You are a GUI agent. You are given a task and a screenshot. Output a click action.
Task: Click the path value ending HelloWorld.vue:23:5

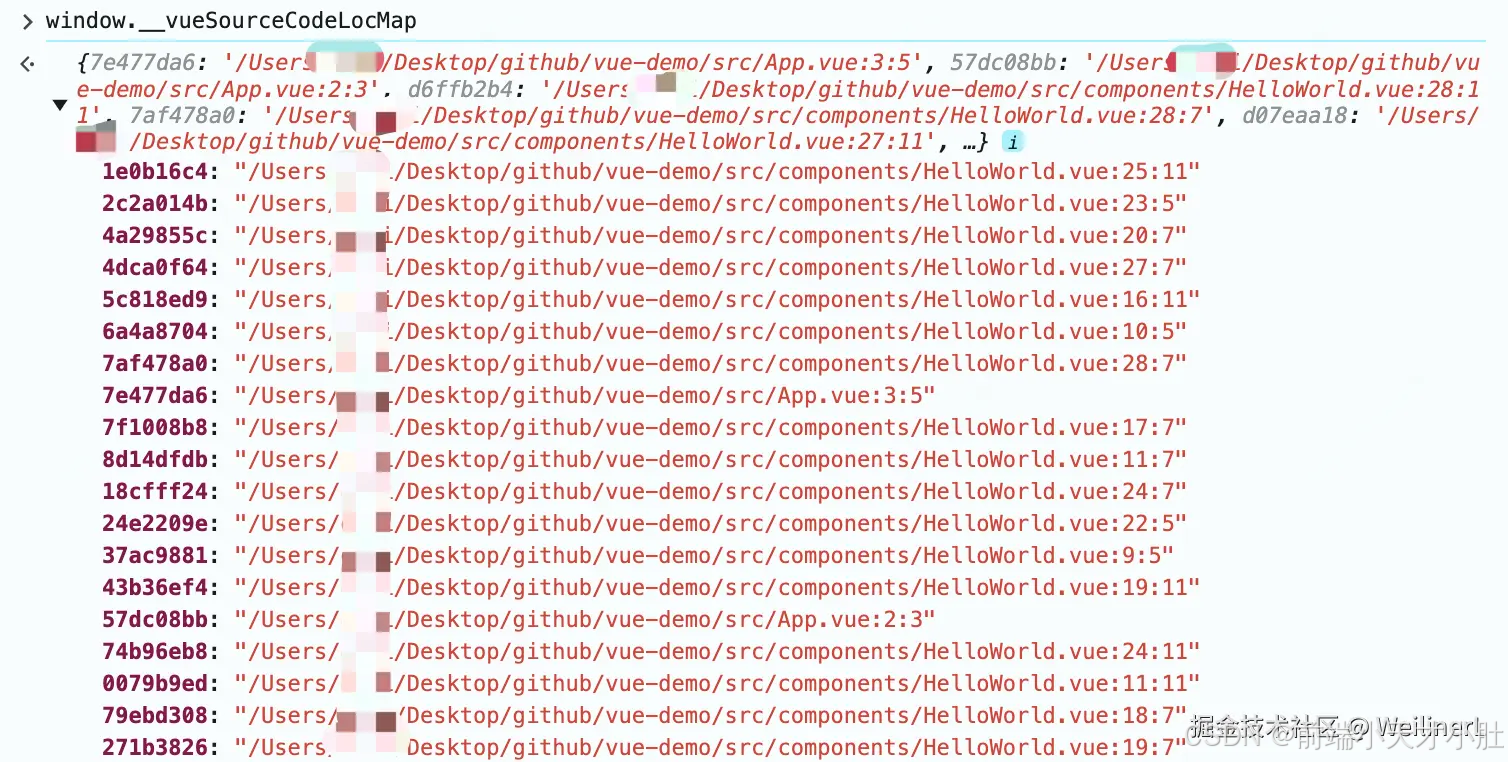711,203
